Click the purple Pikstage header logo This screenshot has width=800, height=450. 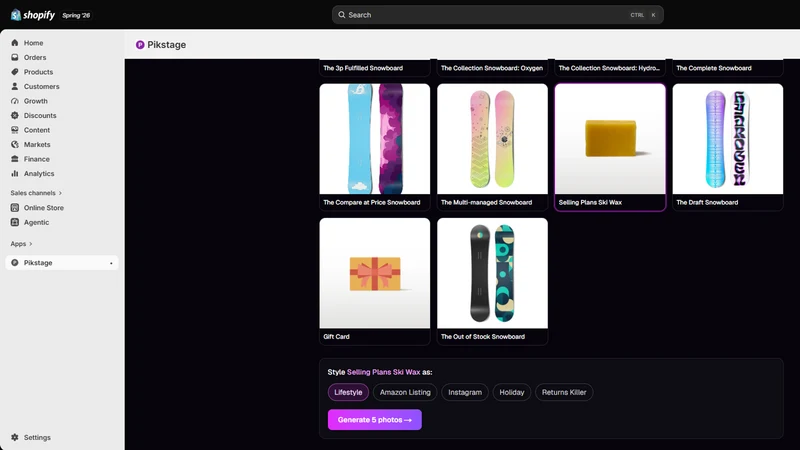point(140,45)
